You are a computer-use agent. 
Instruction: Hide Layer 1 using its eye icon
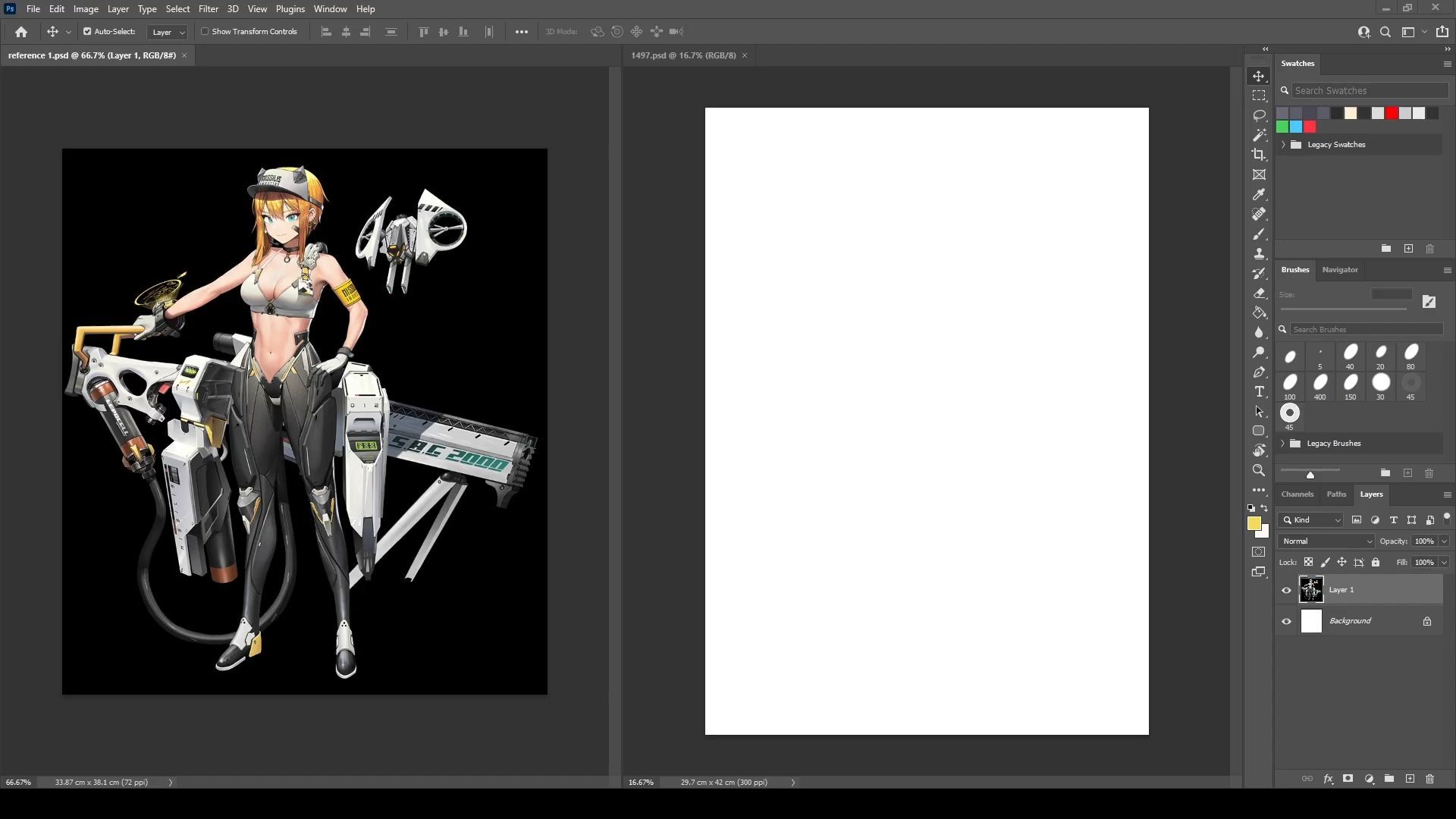point(1286,590)
